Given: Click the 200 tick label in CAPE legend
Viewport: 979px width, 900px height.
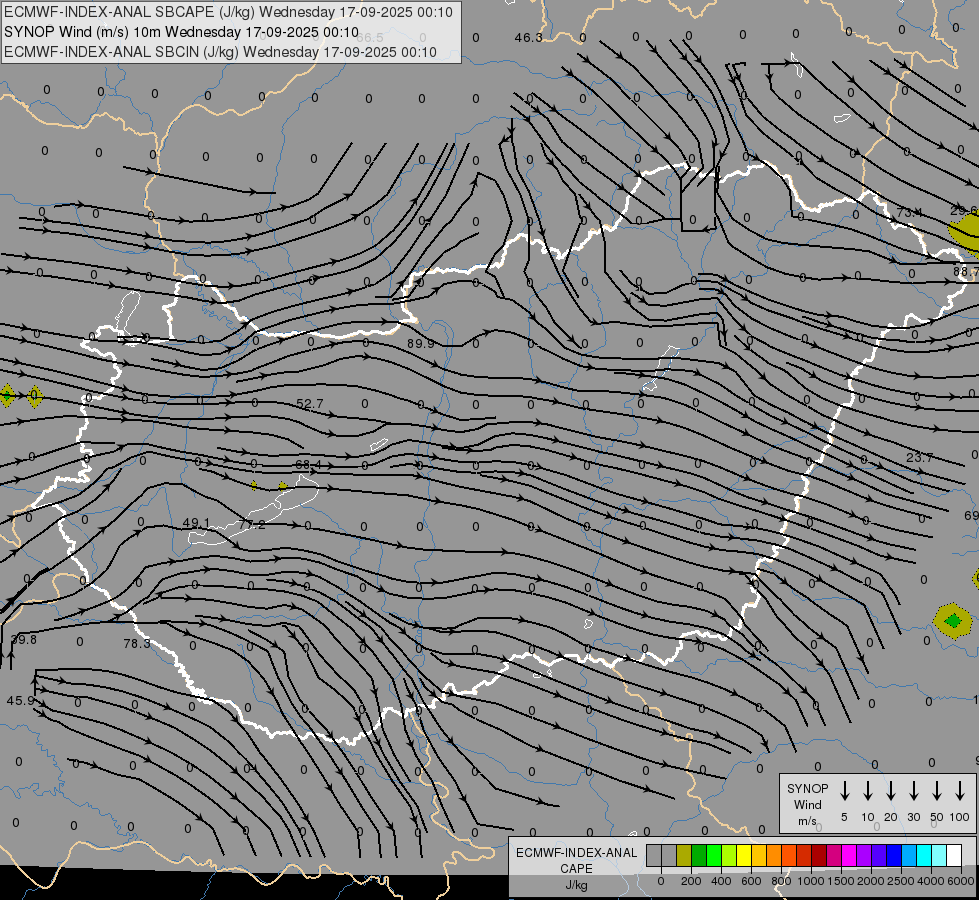Looking at the screenshot, I should (691, 881).
